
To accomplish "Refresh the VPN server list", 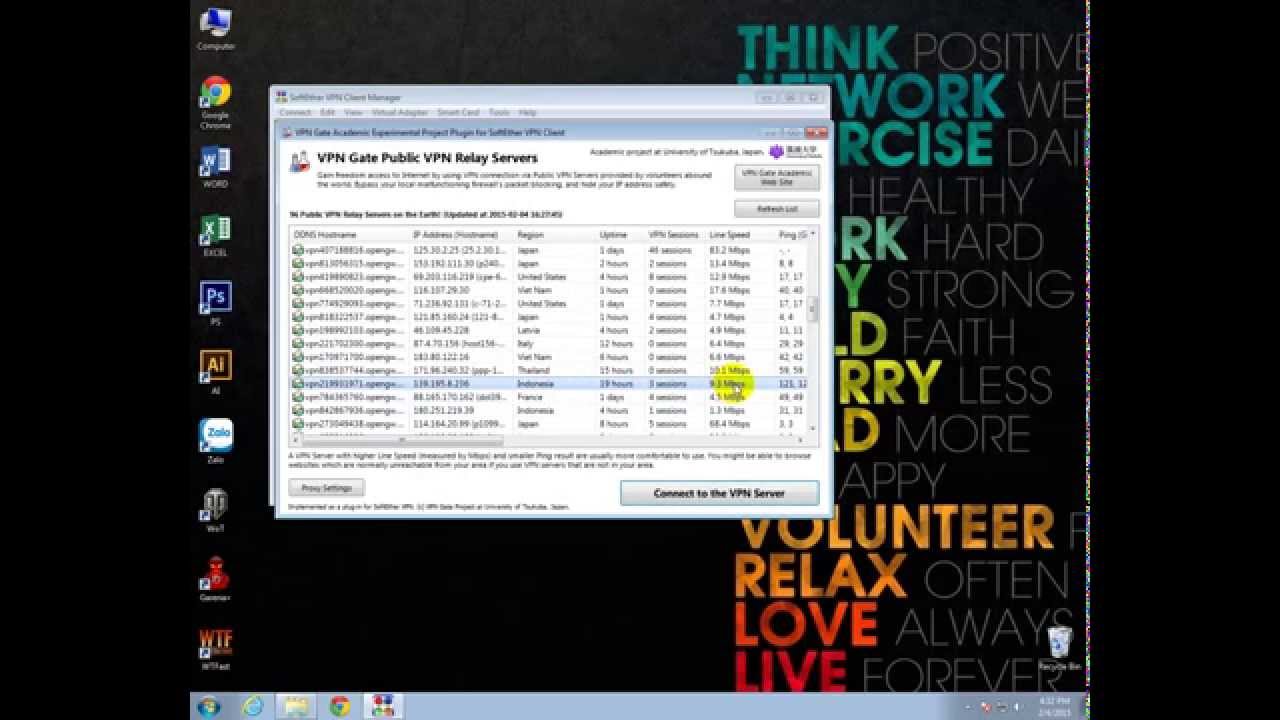I will pos(777,209).
